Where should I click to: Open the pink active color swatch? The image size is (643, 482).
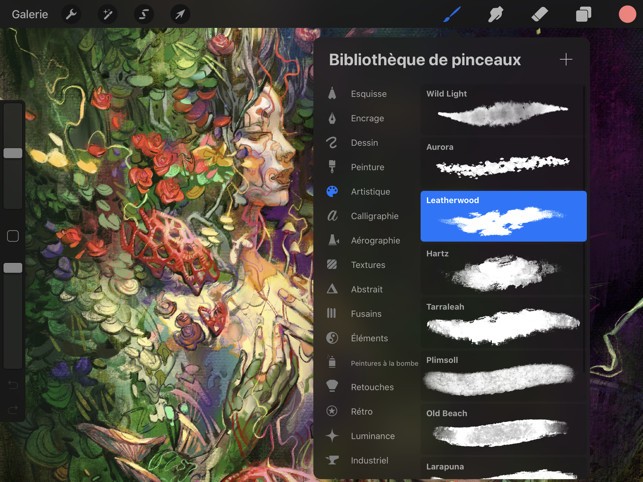pyautogui.click(x=627, y=15)
